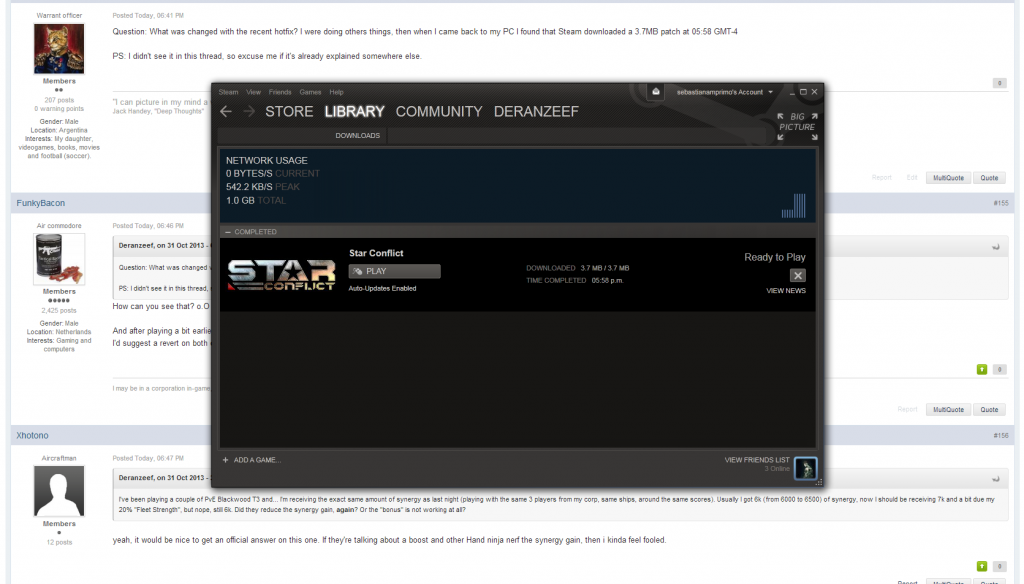Toggle MultiQuote on FunkyBacon's post
Viewport: 1024px width, 584px height.
(x=947, y=409)
